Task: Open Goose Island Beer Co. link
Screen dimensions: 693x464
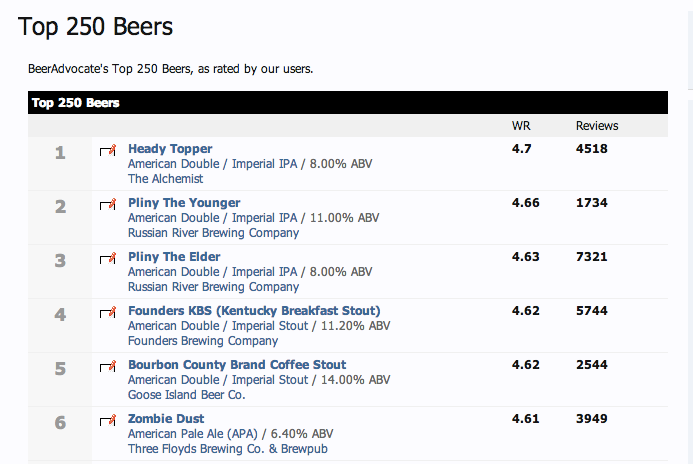Action: [187, 395]
